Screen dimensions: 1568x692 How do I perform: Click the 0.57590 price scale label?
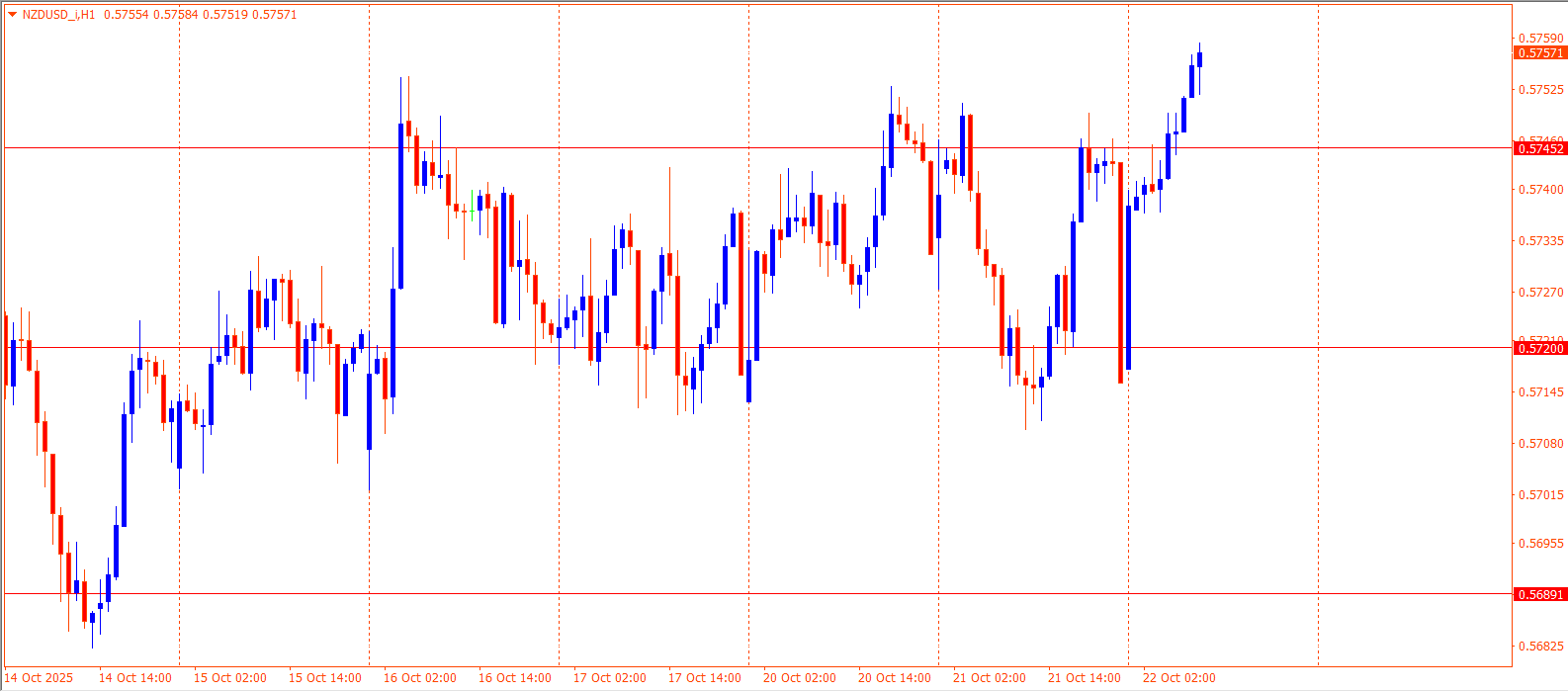click(1540, 39)
